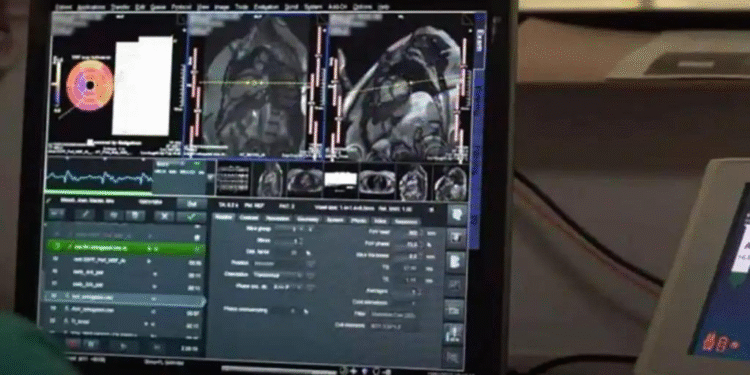Click the bottom icon in right icon column
Screen dimensions: 750x375
point(453,356)
